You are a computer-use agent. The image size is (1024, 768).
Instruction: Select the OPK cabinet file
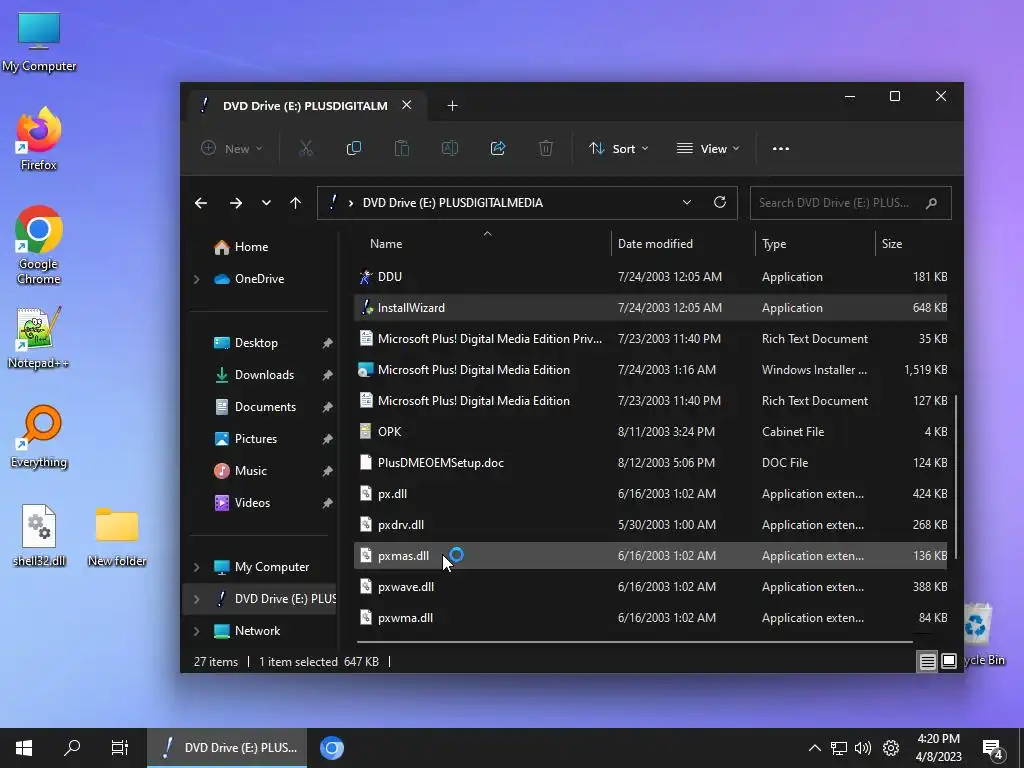coord(650,432)
